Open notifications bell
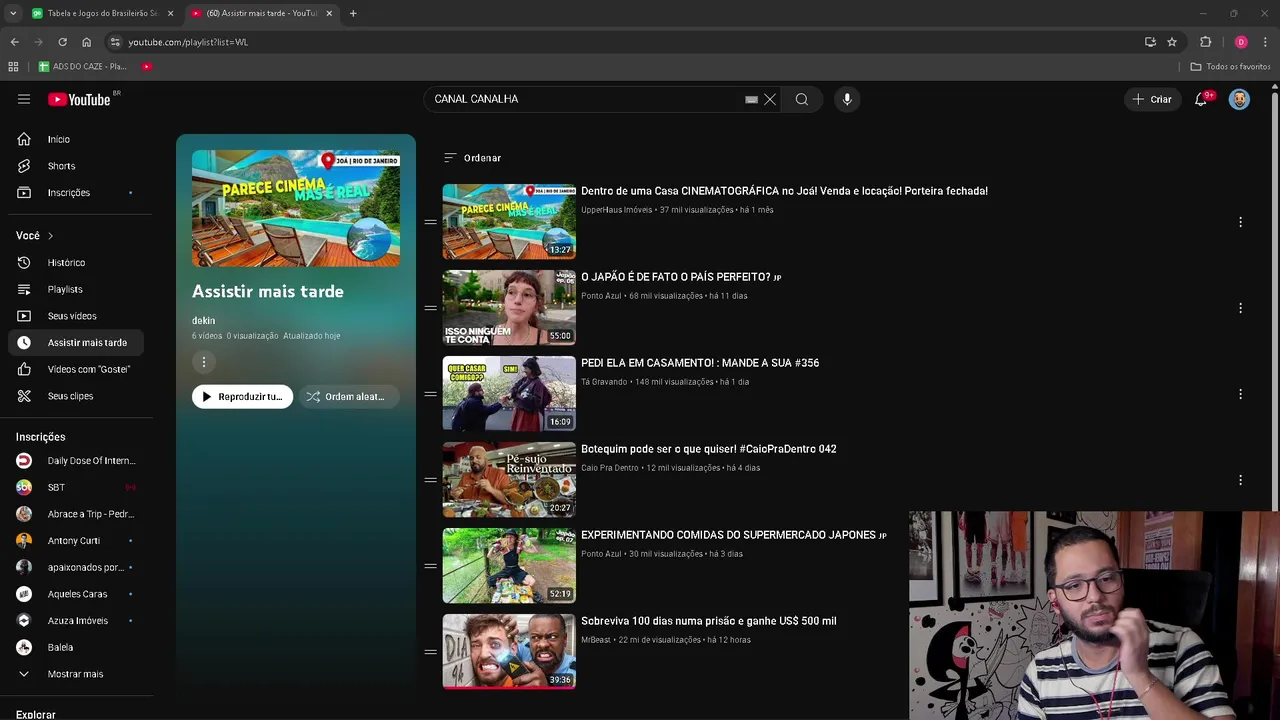 coord(1201,99)
